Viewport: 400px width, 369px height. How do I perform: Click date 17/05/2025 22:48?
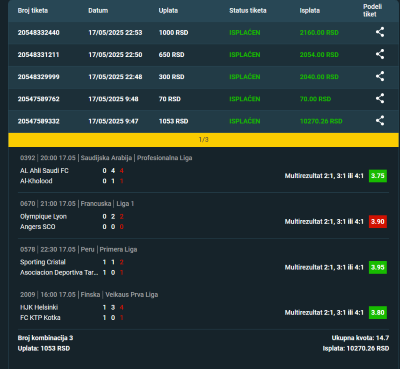click(115, 77)
